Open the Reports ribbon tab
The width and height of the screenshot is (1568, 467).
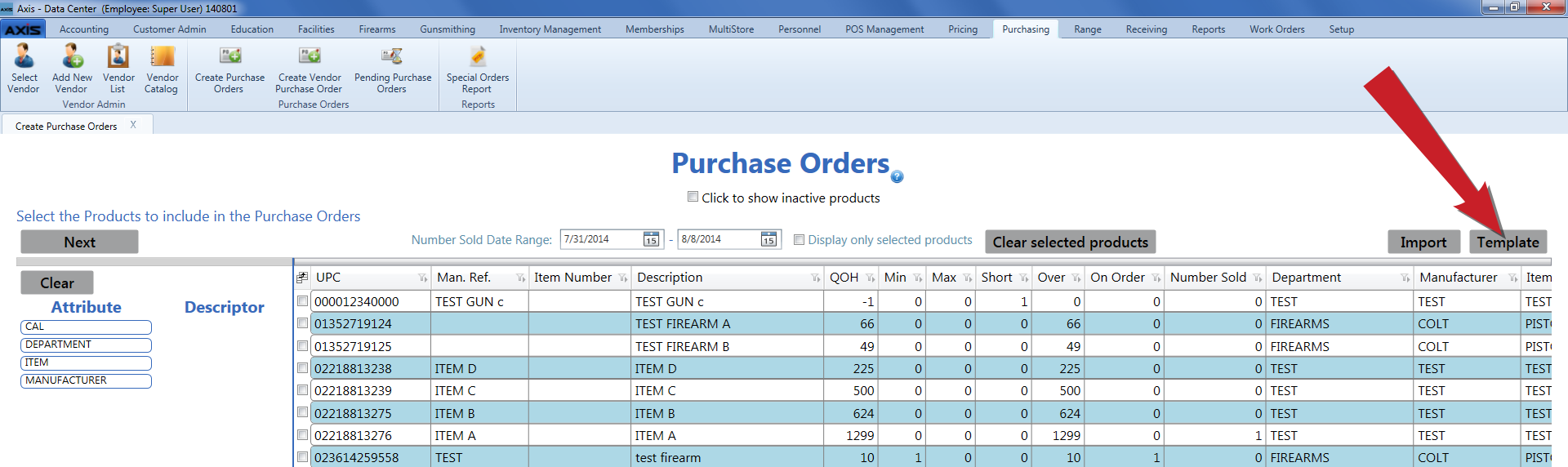1209,29
